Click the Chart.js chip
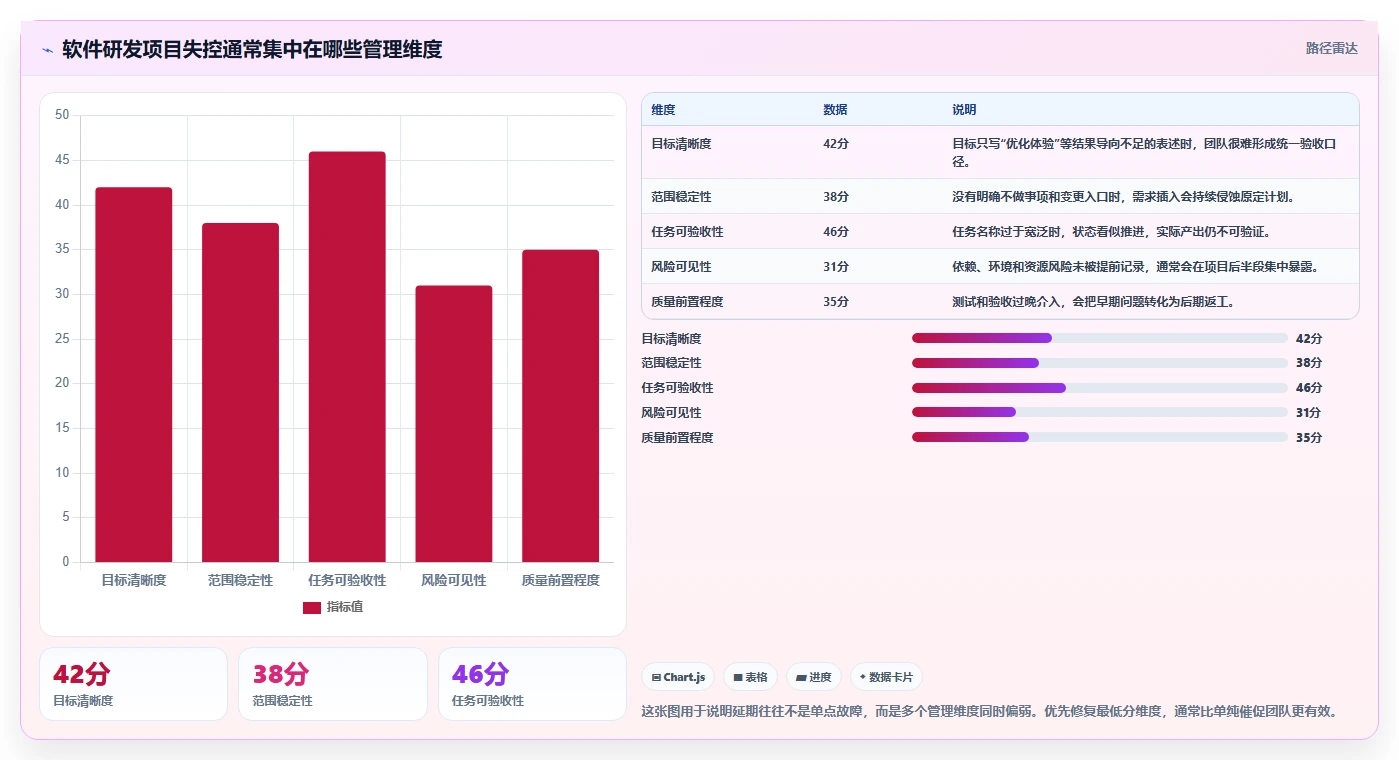This screenshot has width=1399, height=760. click(678, 677)
